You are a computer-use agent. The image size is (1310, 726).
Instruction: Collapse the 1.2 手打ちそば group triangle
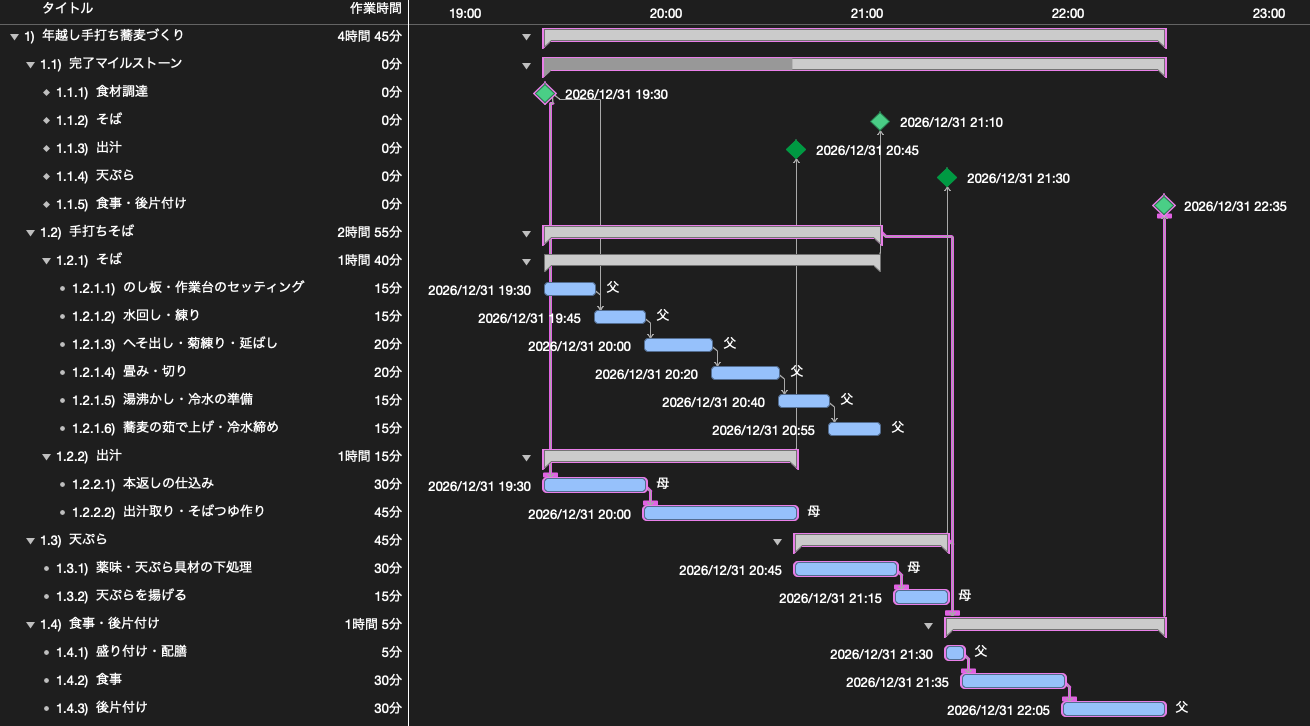[x=30, y=232]
